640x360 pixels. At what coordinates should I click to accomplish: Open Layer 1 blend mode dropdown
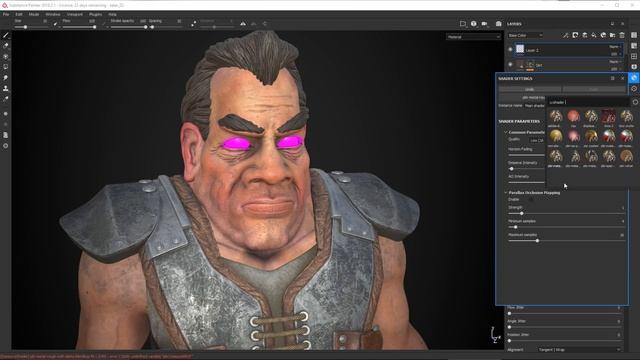point(616,47)
